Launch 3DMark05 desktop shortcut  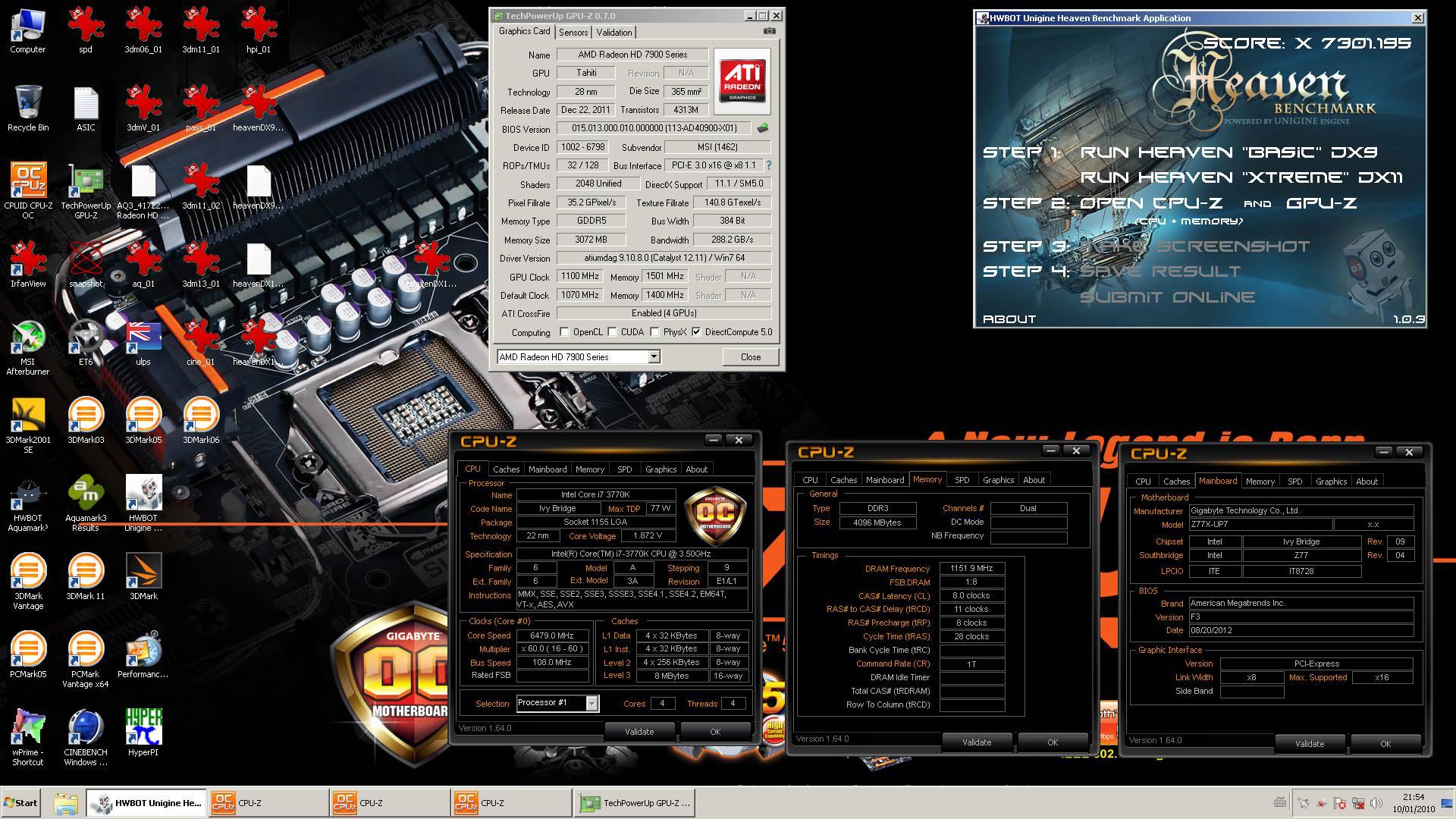click(x=143, y=421)
